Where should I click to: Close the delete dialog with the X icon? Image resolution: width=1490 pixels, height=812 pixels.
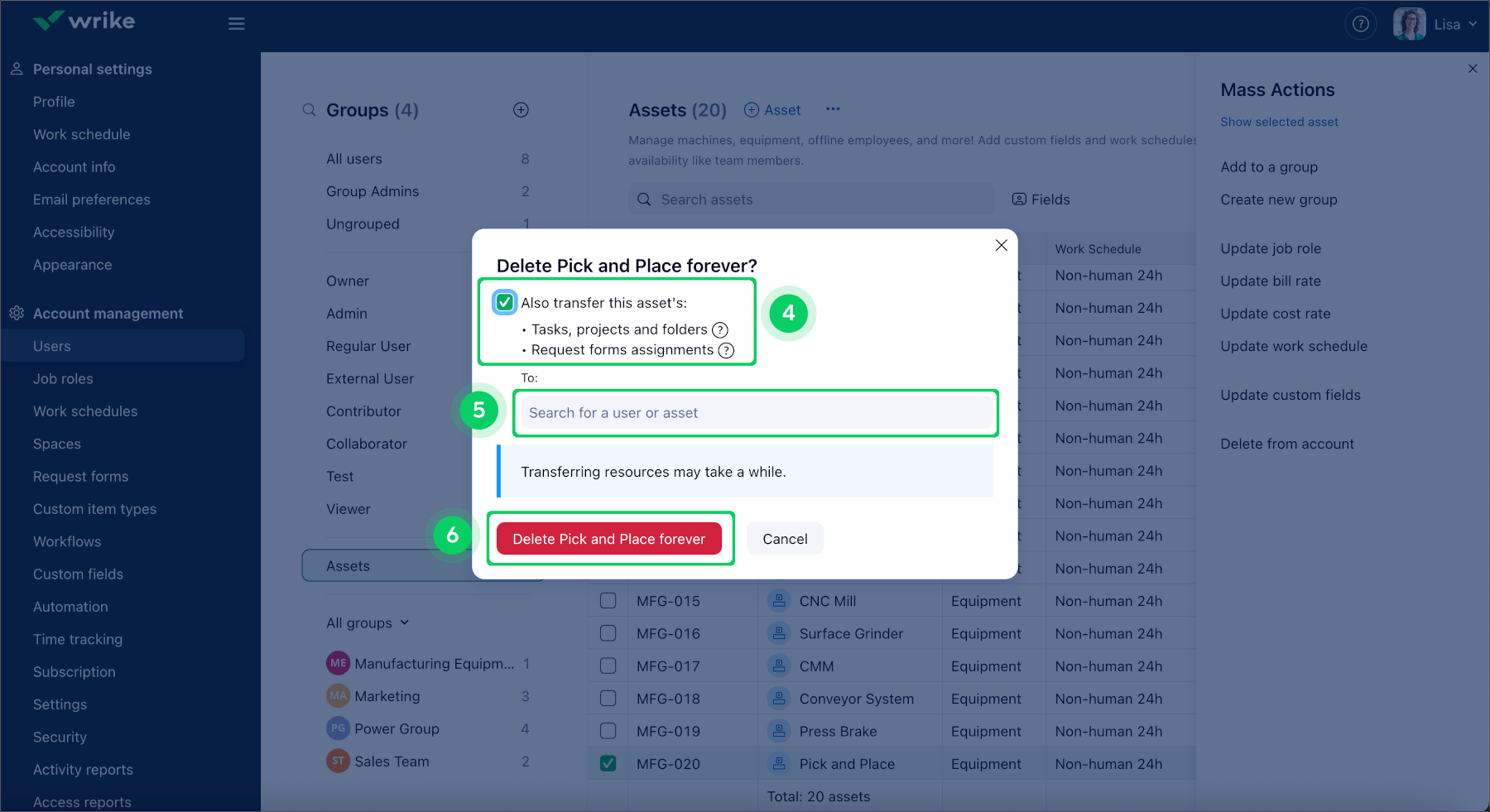coord(1001,245)
